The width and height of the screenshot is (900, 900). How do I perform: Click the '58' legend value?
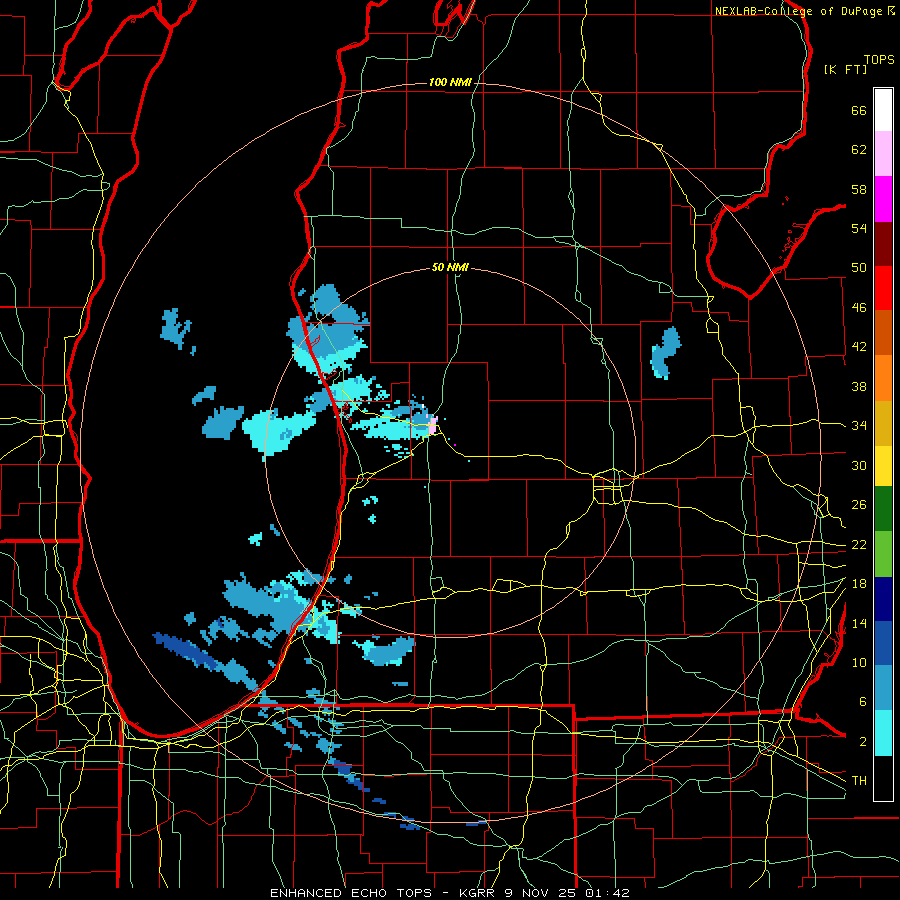point(859,189)
